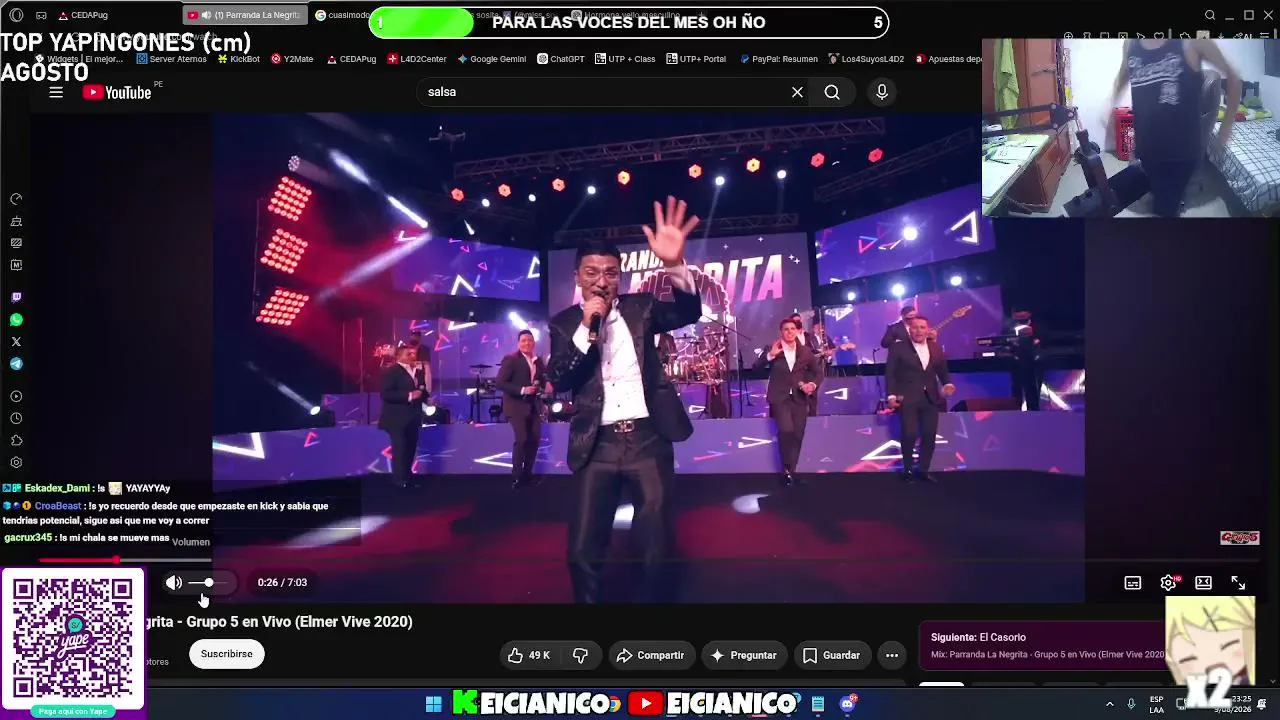Open the GX Cleaner sidebar icon
Screen dimensions: 1280x720
16,221
